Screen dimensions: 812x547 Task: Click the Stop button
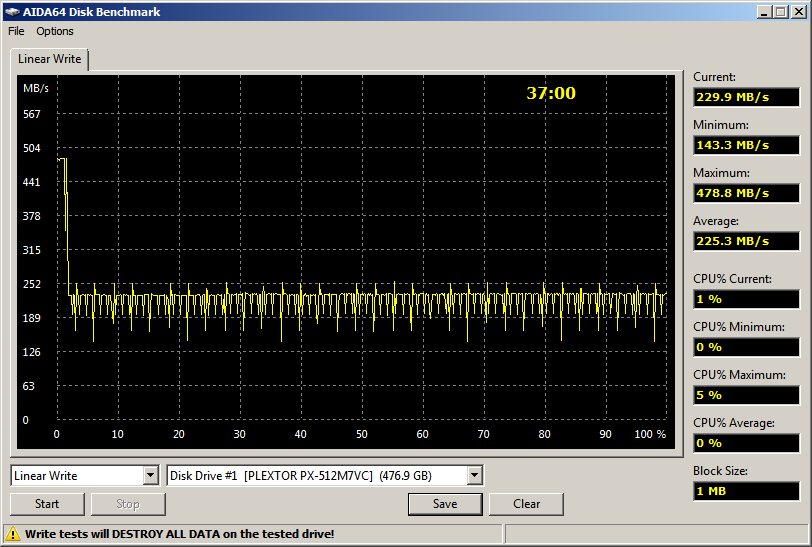pyautogui.click(x=128, y=504)
